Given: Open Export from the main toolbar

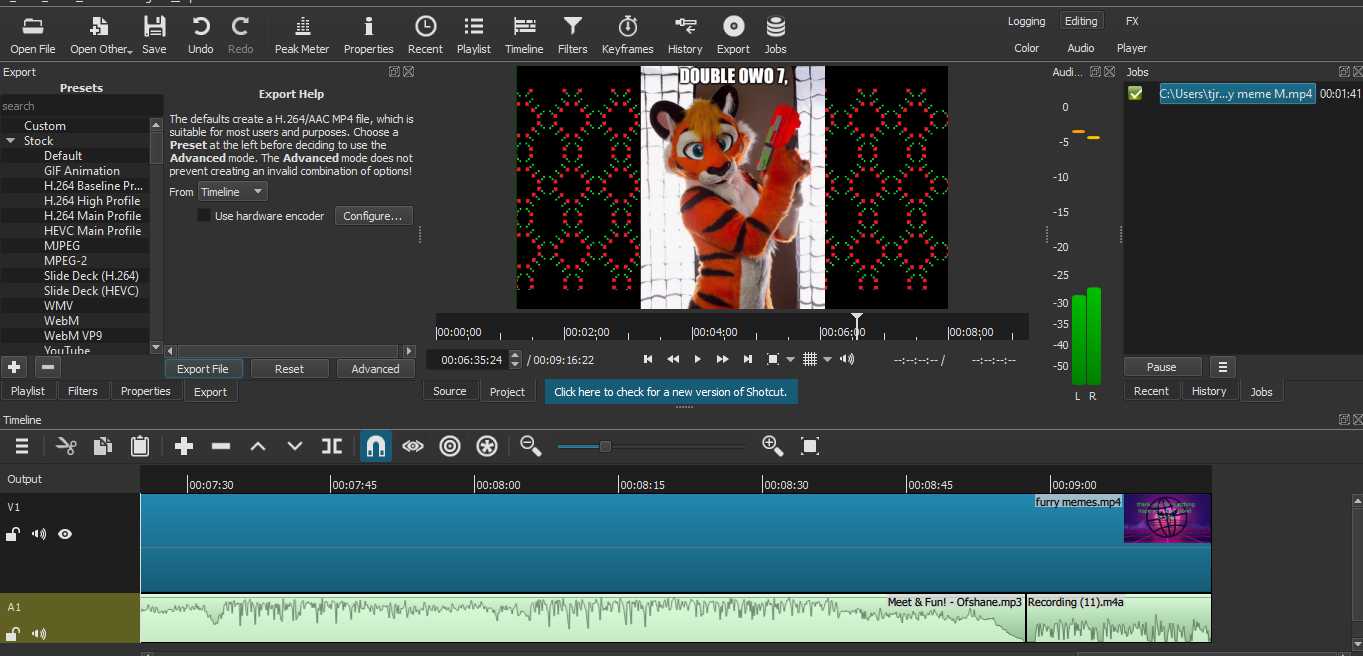Looking at the screenshot, I should 733,35.
